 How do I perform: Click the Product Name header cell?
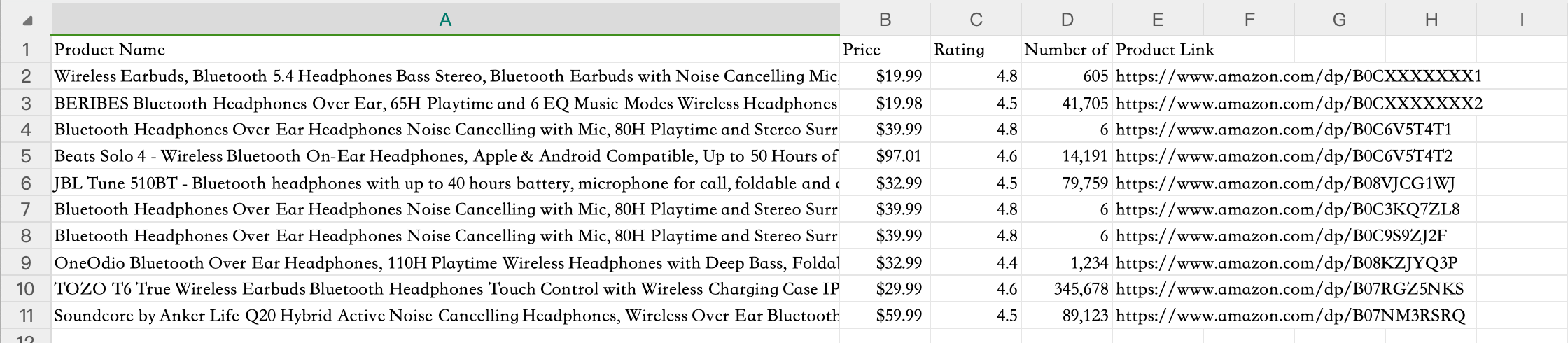coord(445,50)
